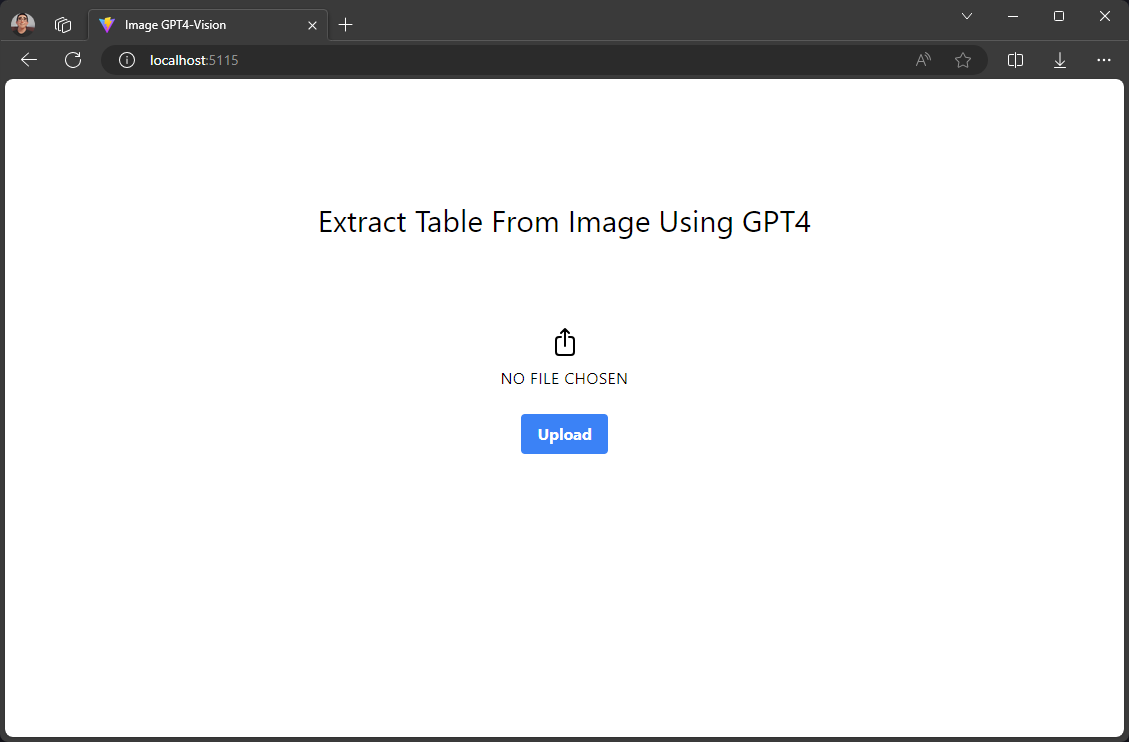The width and height of the screenshot is (1129, 742).
Task: Open Settings and more ellipsis menu
Action: (x=1104, y=60)
